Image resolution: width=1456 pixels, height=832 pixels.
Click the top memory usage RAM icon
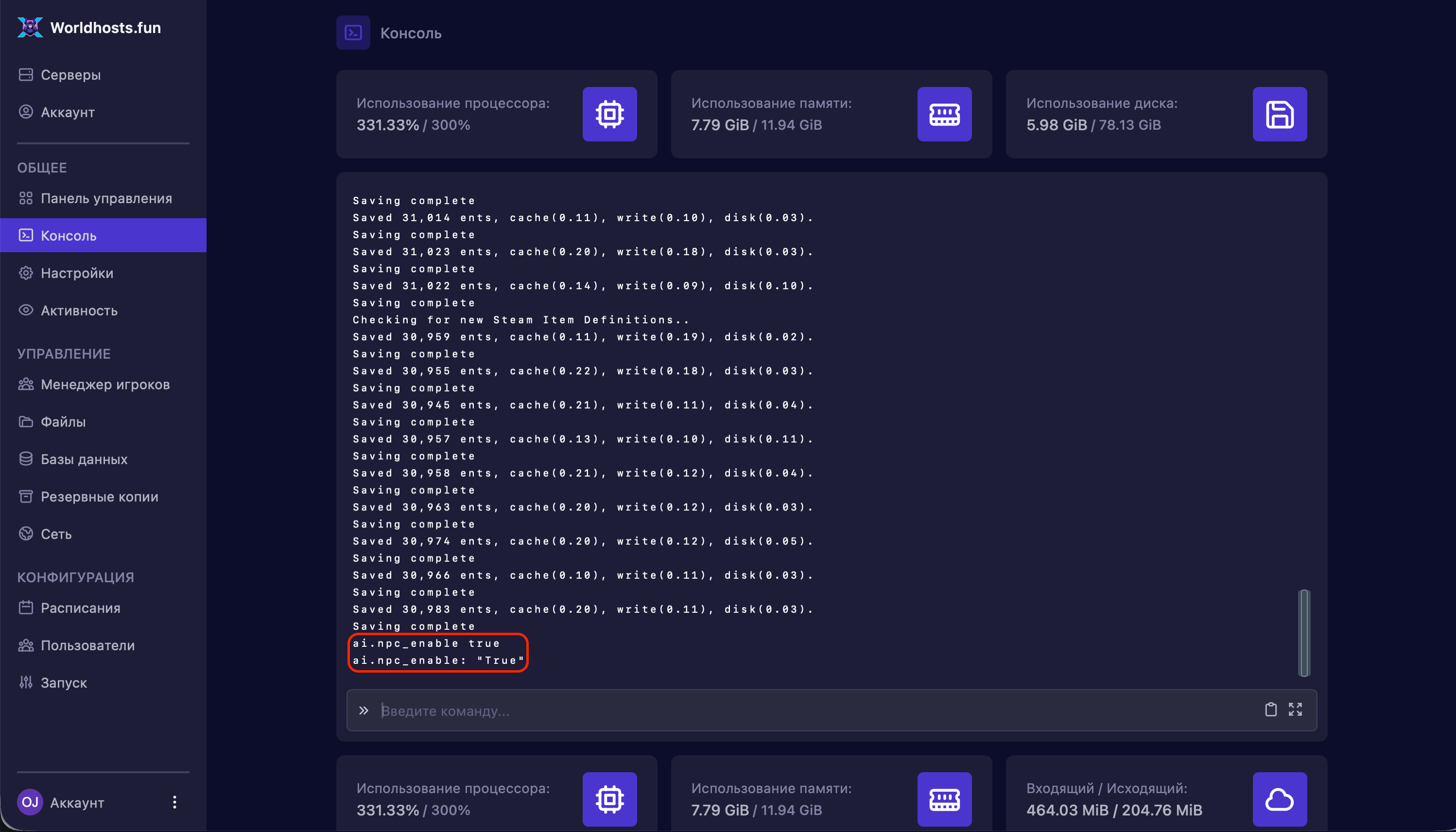tap(945, 114)
